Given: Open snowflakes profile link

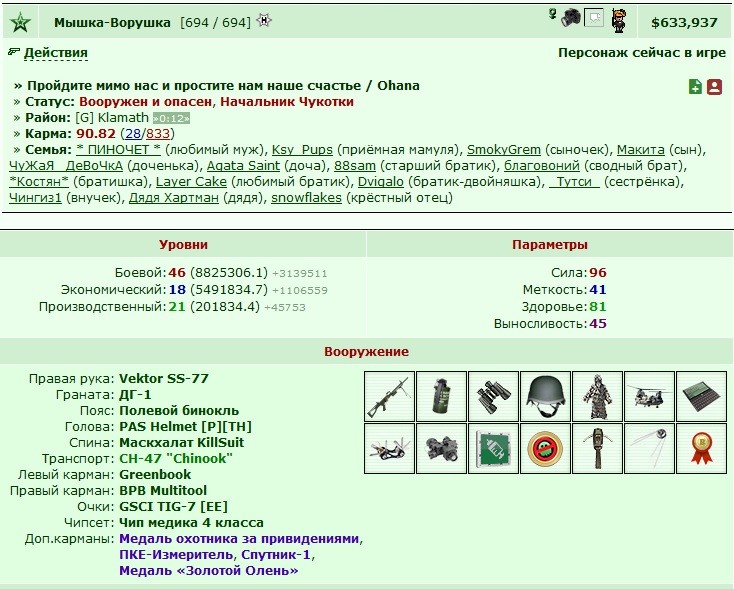Looking at the screenshot, I should [307, 198].
